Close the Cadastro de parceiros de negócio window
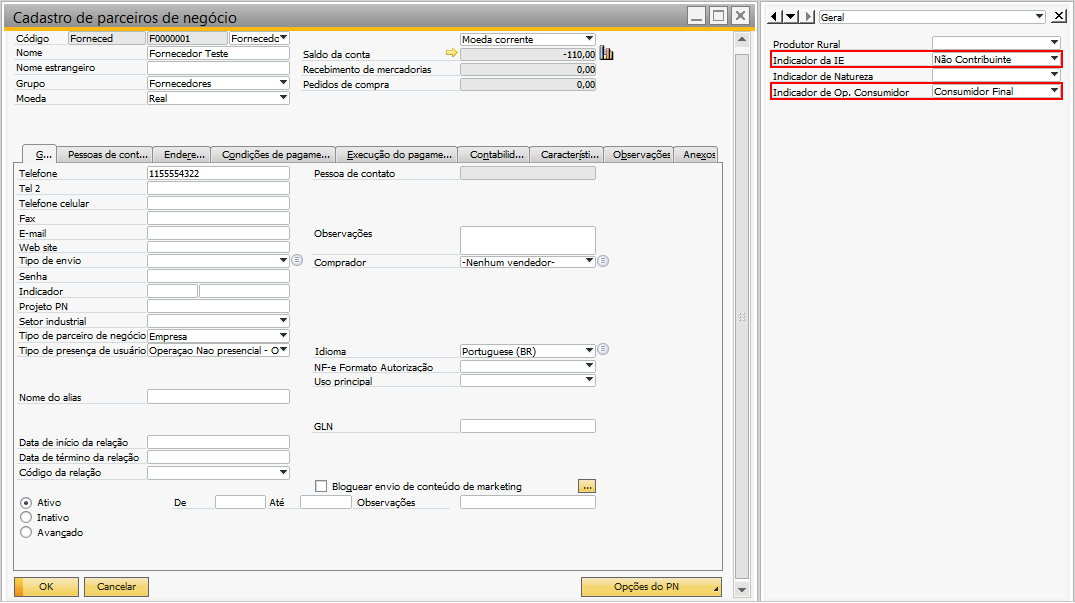 coord(740,16)
